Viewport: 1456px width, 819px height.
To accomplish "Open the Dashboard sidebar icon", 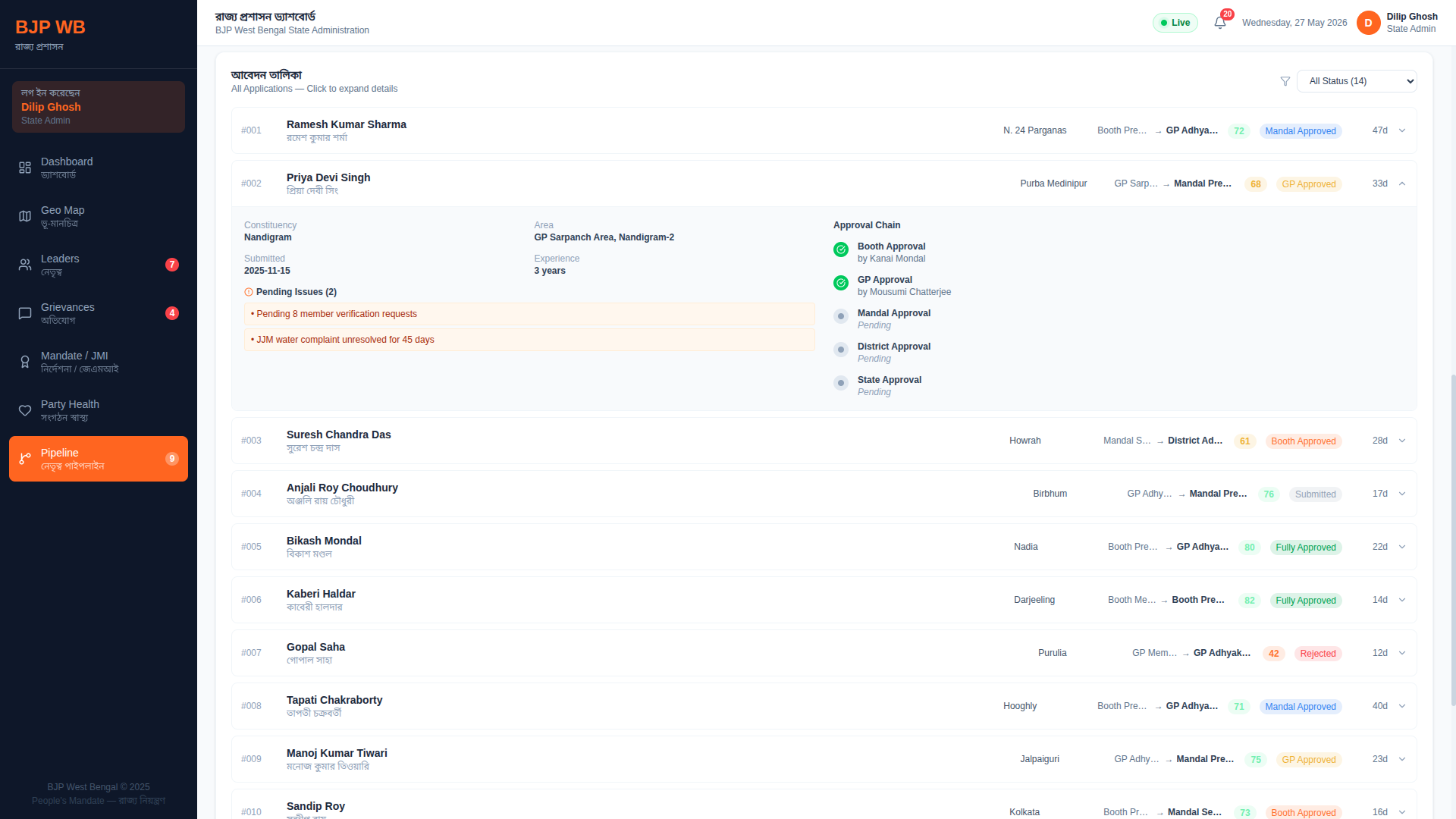I will pyautogui.click(x=25, y=168).
